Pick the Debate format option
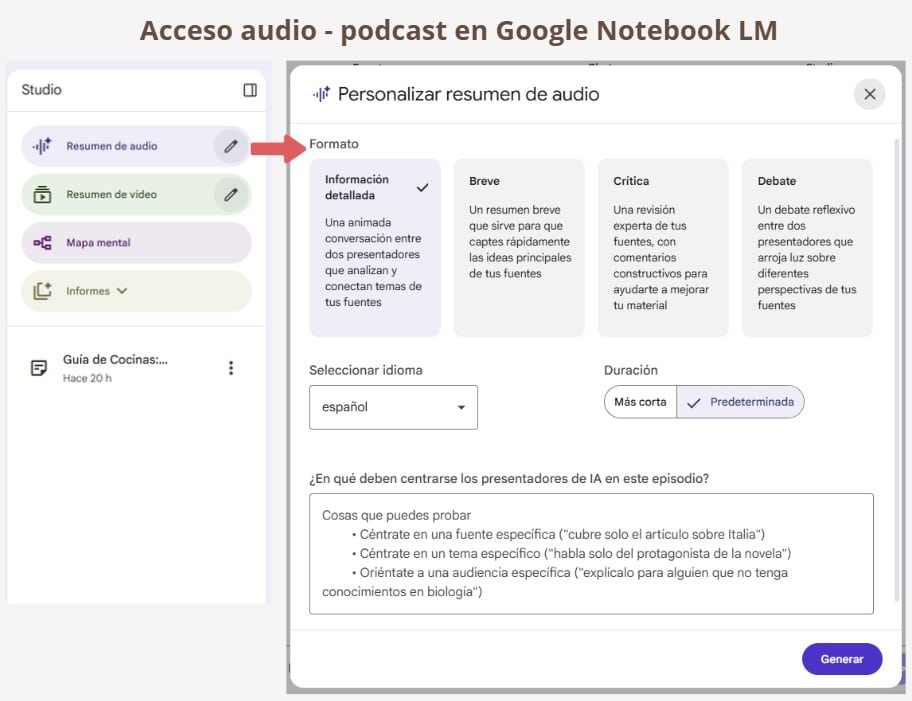Image resolution: width=912 pixels, height=701 pixels. tap(806, 247)
